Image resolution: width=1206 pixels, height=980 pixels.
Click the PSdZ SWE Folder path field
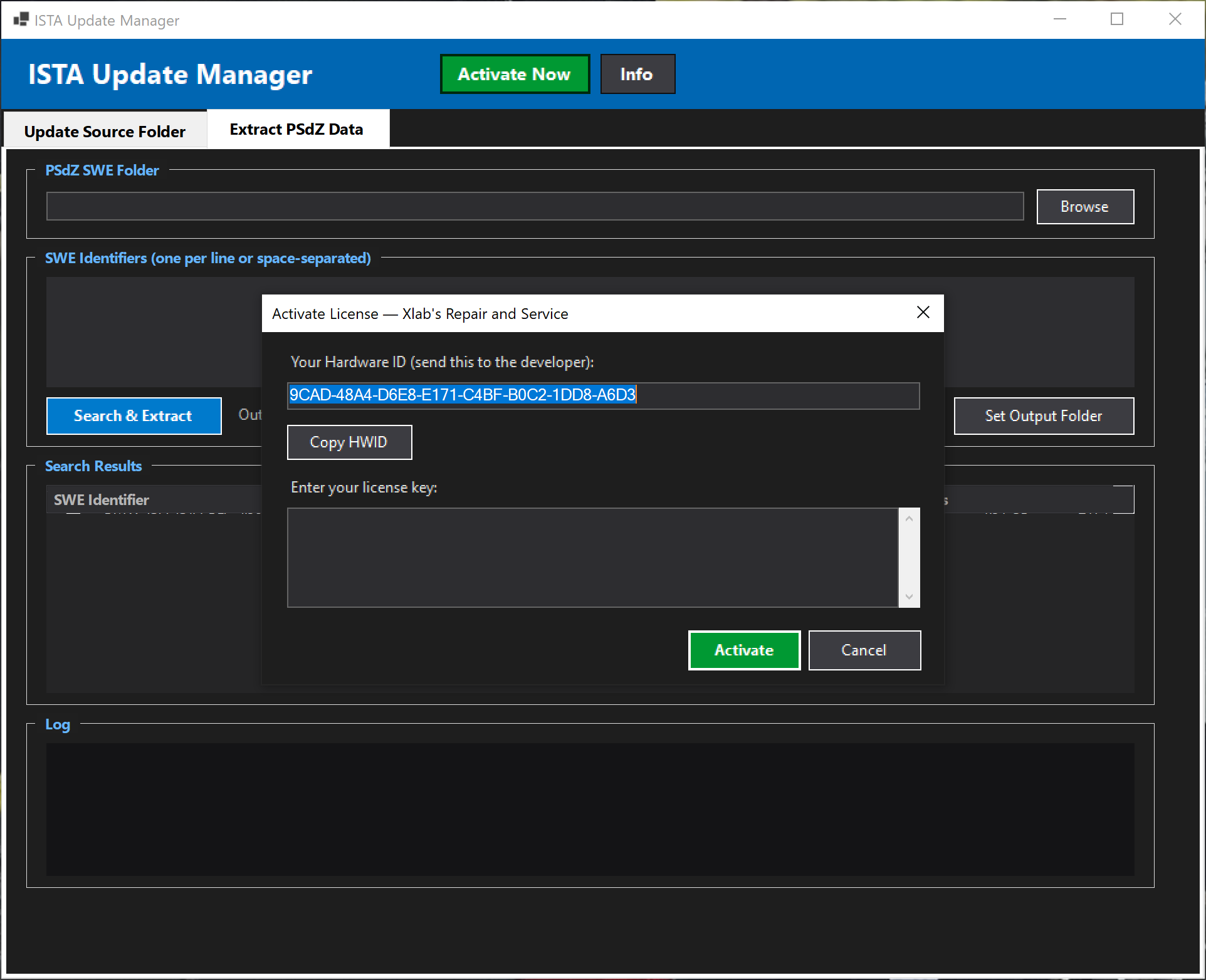533,206
